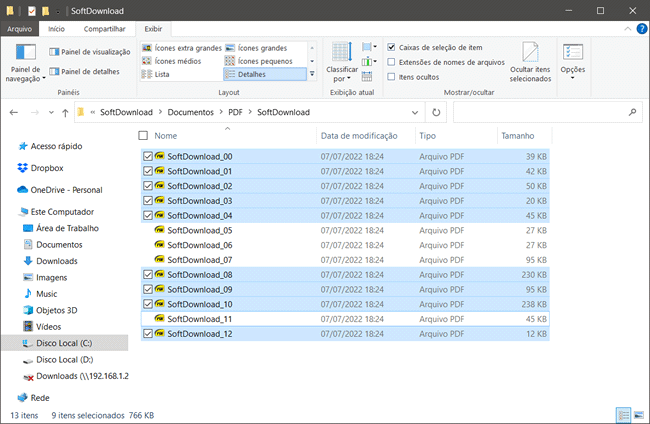Viewport: 650px width, 424px height.
Task: Switch to the Compartilhar ribbon tab
Action: (104, 30)
